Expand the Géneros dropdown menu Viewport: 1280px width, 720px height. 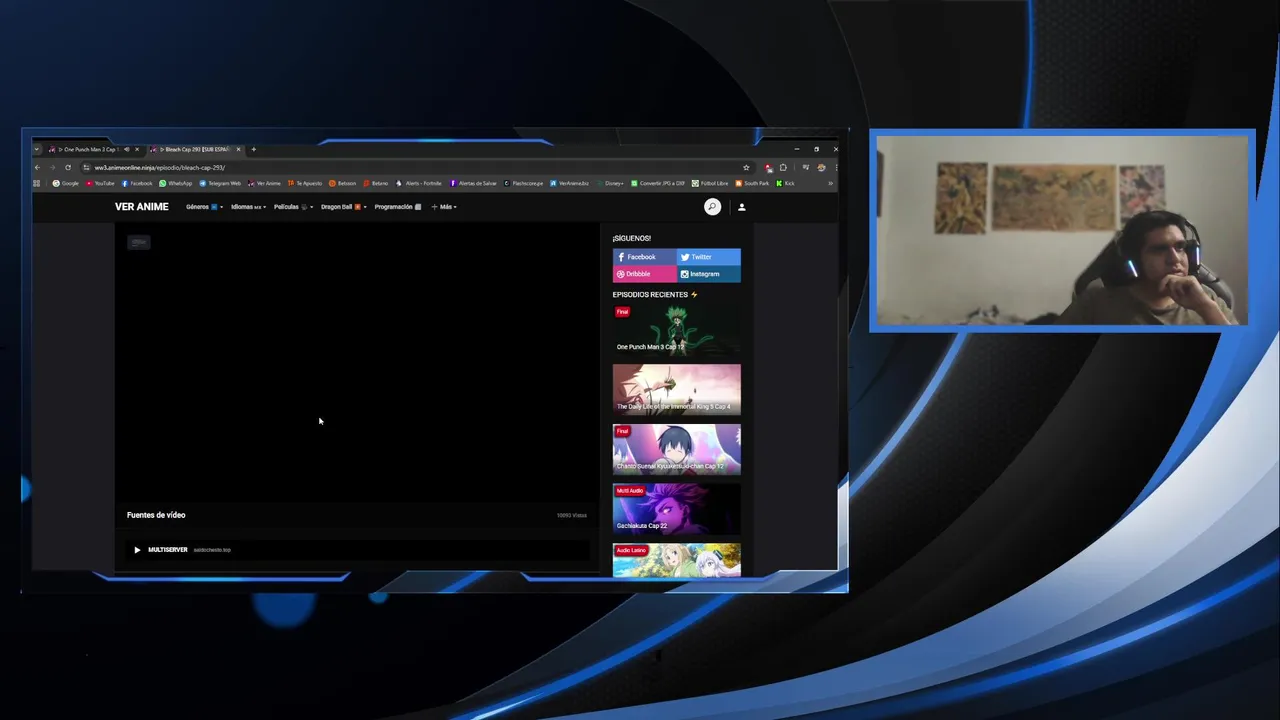[x=204, y=207]
